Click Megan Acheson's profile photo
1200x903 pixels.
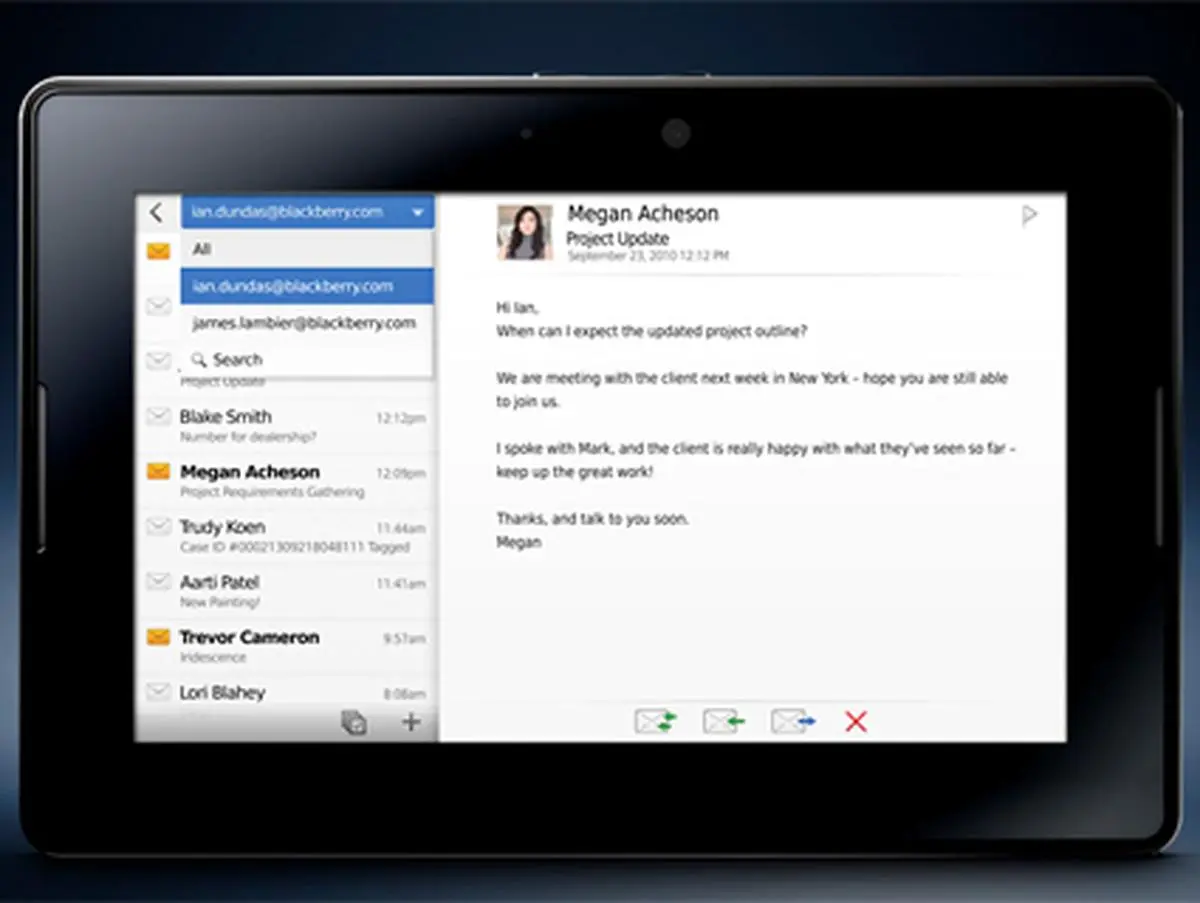[524, 232]
